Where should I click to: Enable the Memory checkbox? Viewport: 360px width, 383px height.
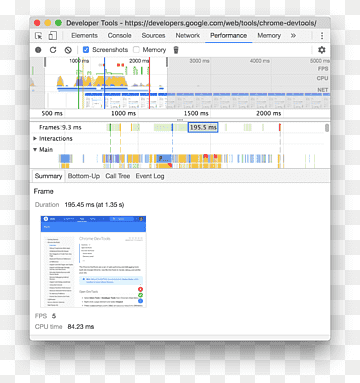coord(136,50)
